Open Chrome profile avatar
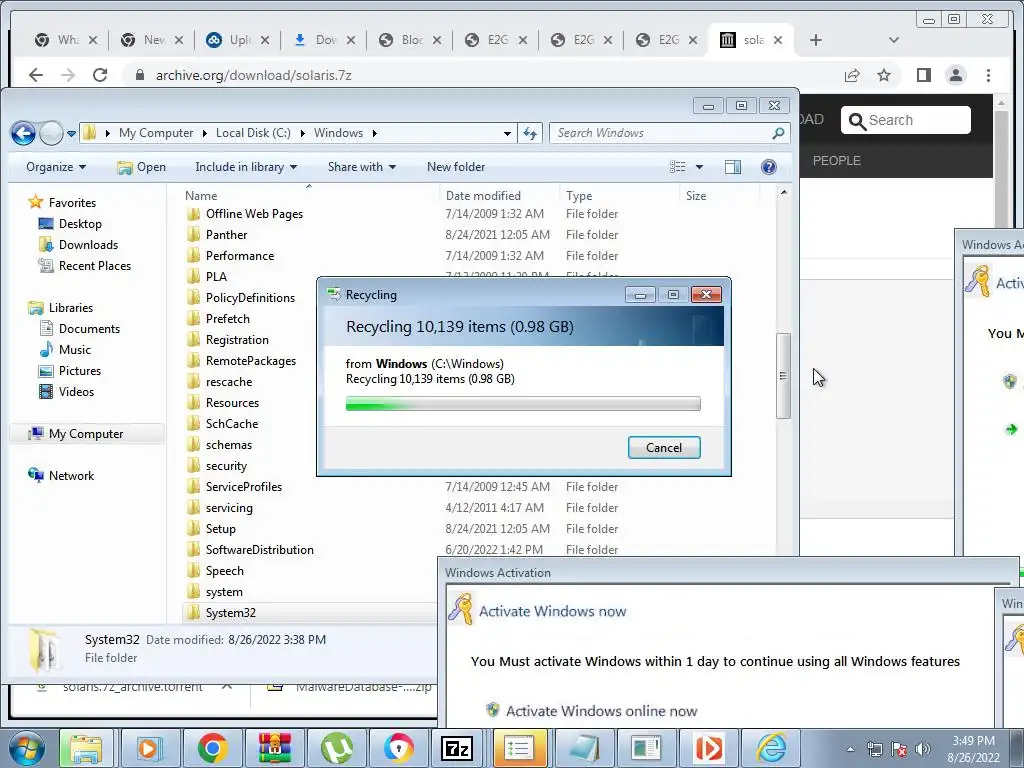This screenshot has height=768, width=1024. pyautogui.click(x=955, y=75)
